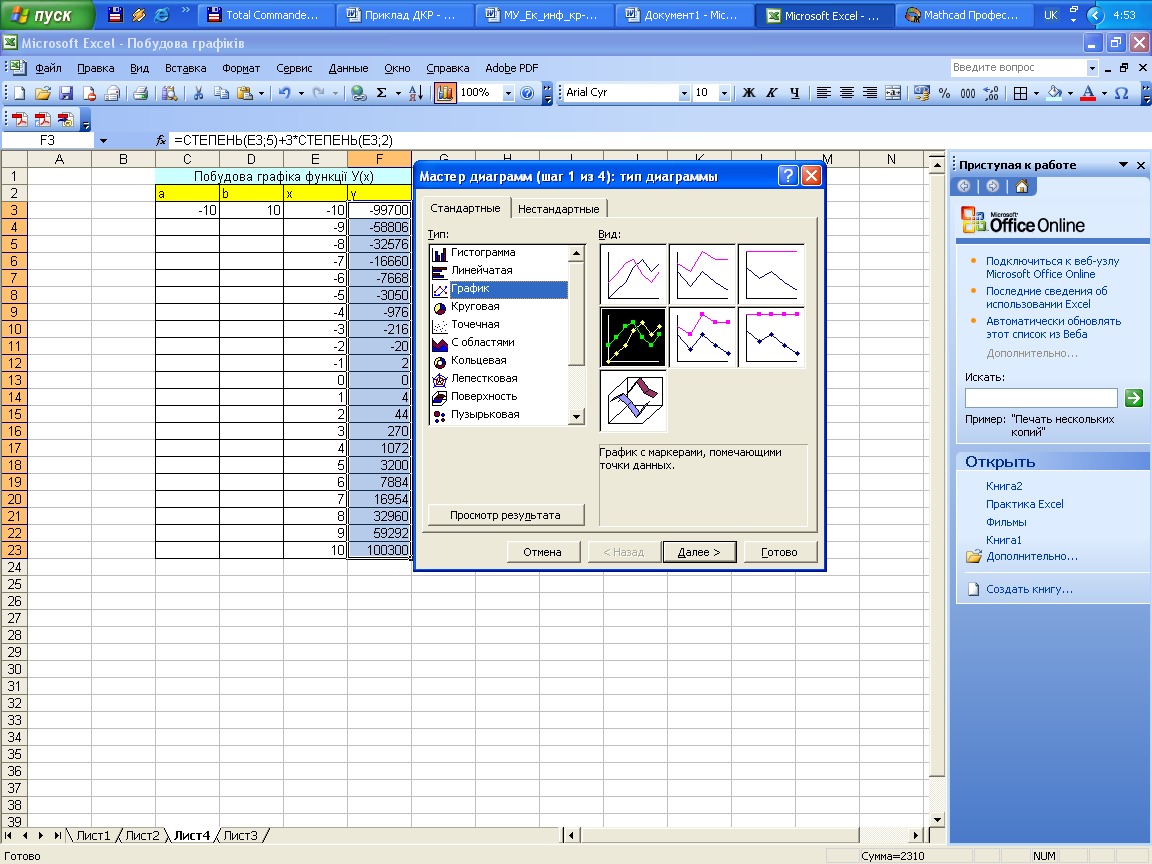Click the Open folder icon in the toolbar
The width and height of the screenshot is (1152, 864).
[x=43, y=93]
